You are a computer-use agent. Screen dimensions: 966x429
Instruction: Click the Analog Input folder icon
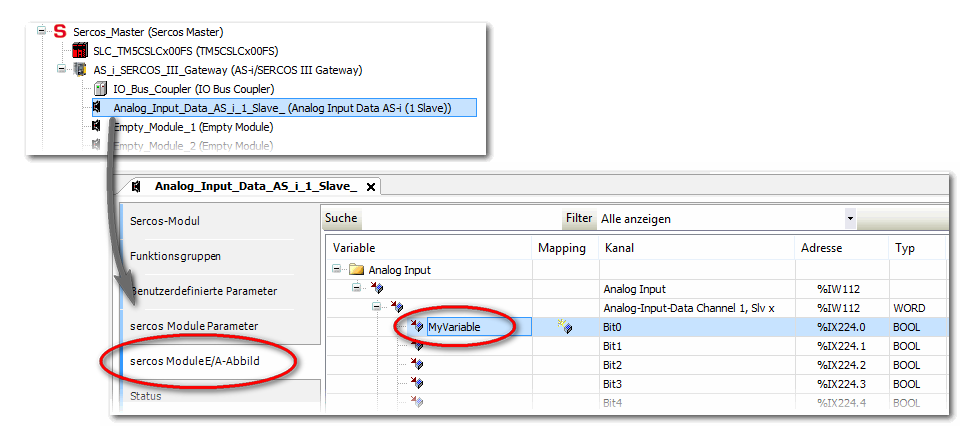(355, 269)
